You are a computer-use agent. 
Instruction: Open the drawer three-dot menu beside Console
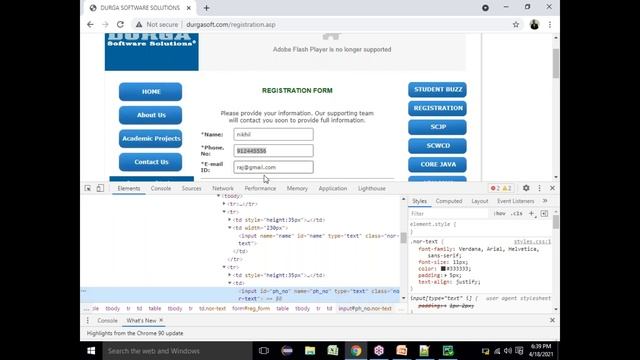point(87,320)
